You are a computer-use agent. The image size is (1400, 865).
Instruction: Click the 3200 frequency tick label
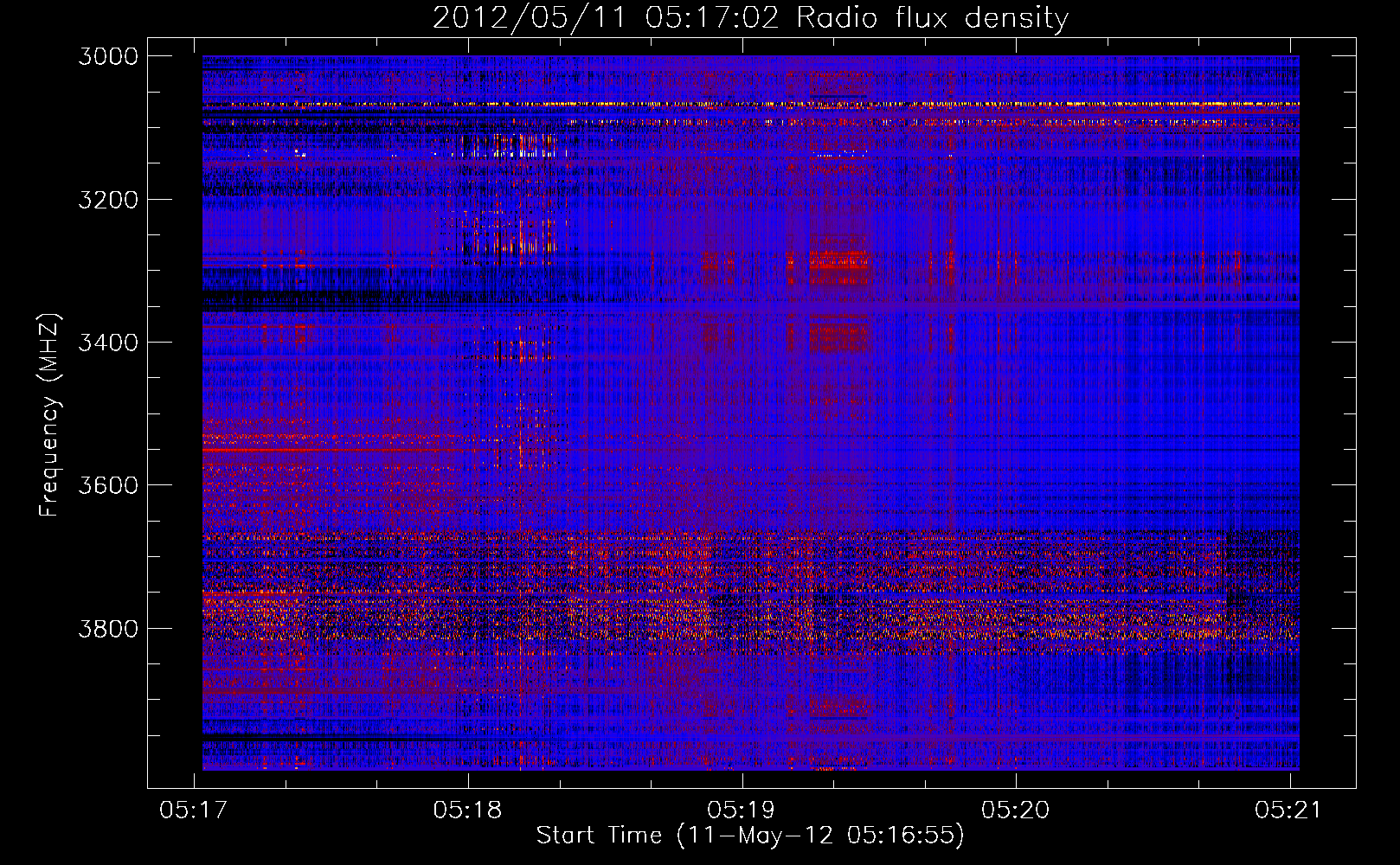[x=108, y=200]
